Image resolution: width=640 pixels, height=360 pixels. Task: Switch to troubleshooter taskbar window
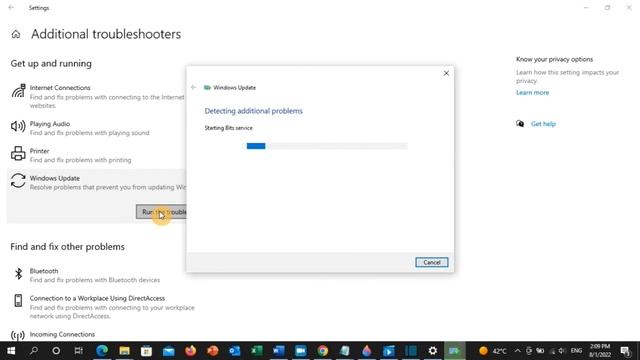pos(454,351)
